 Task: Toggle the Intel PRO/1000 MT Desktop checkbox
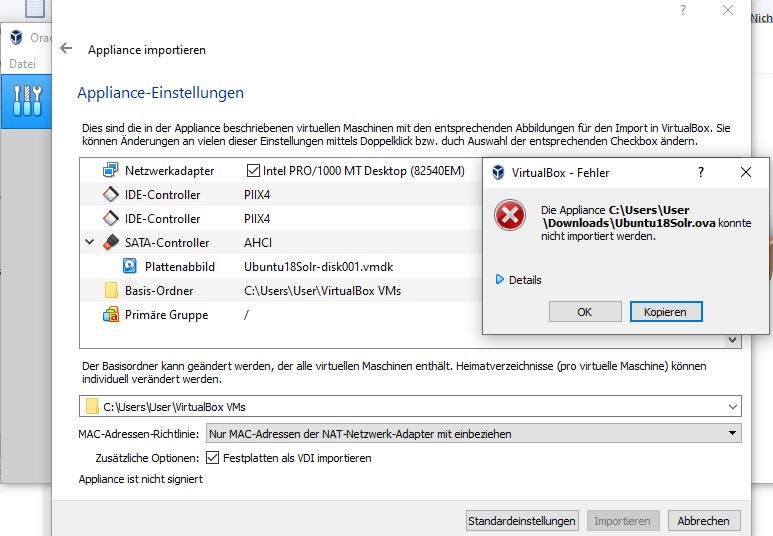[253, 171]
